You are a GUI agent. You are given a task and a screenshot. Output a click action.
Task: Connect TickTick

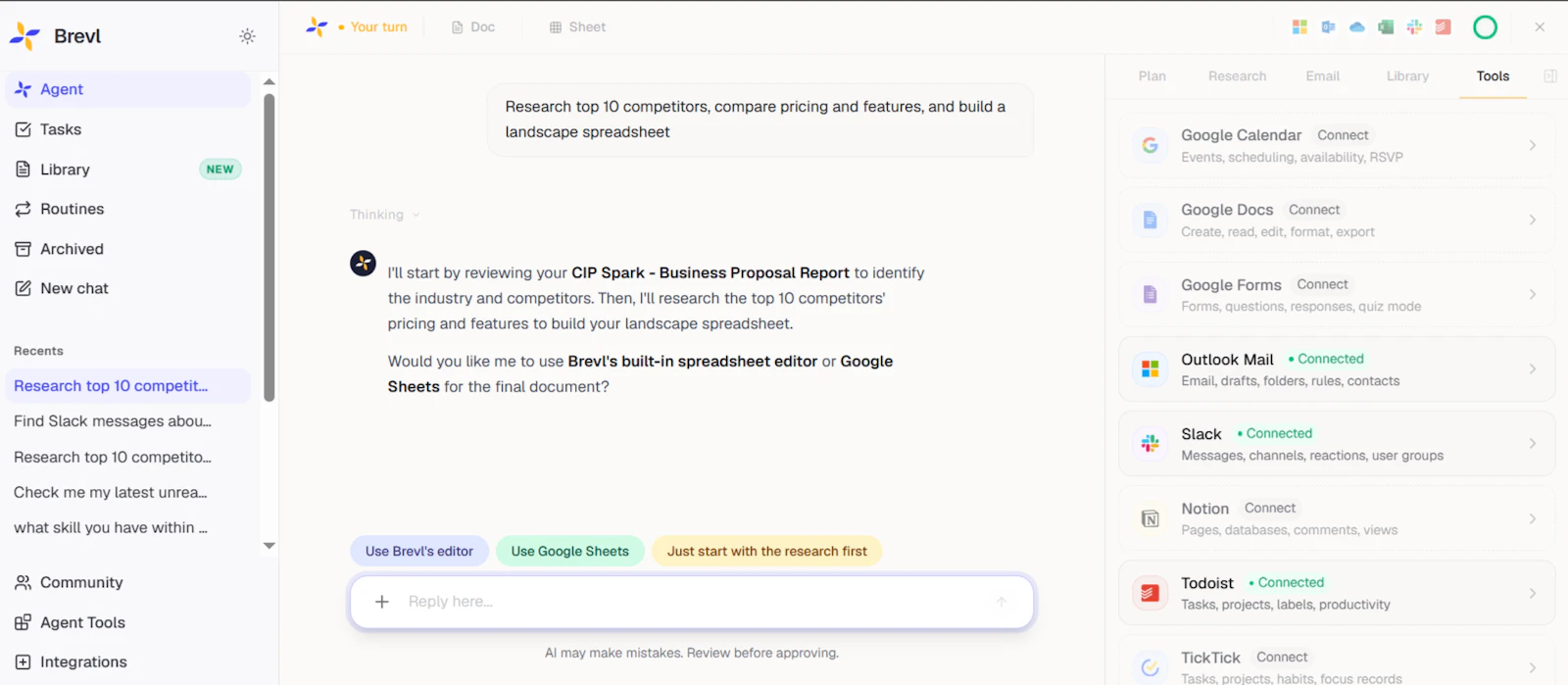point(1282,657)
